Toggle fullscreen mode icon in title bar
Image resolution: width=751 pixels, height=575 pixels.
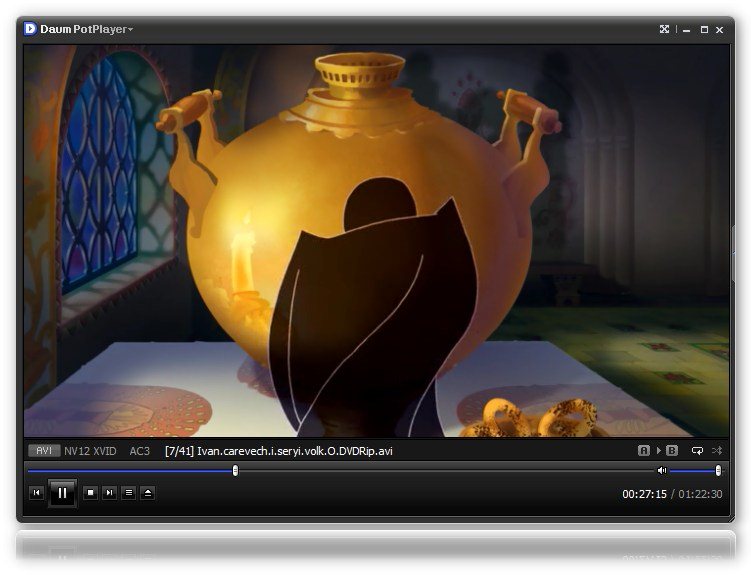[664, 29]
